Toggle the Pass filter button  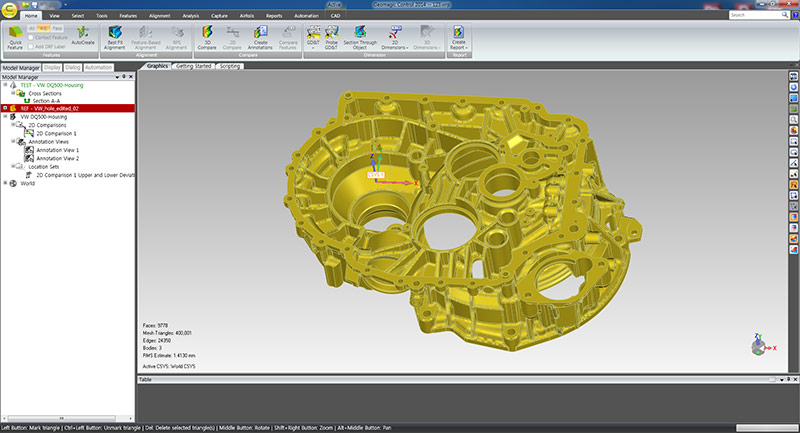click(58, 30)
